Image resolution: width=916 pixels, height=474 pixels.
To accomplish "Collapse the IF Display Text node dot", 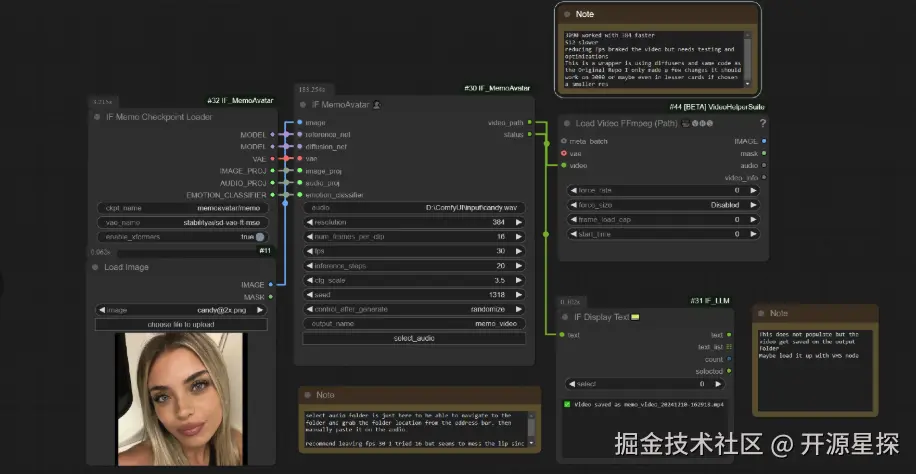I will click(565, 317).
